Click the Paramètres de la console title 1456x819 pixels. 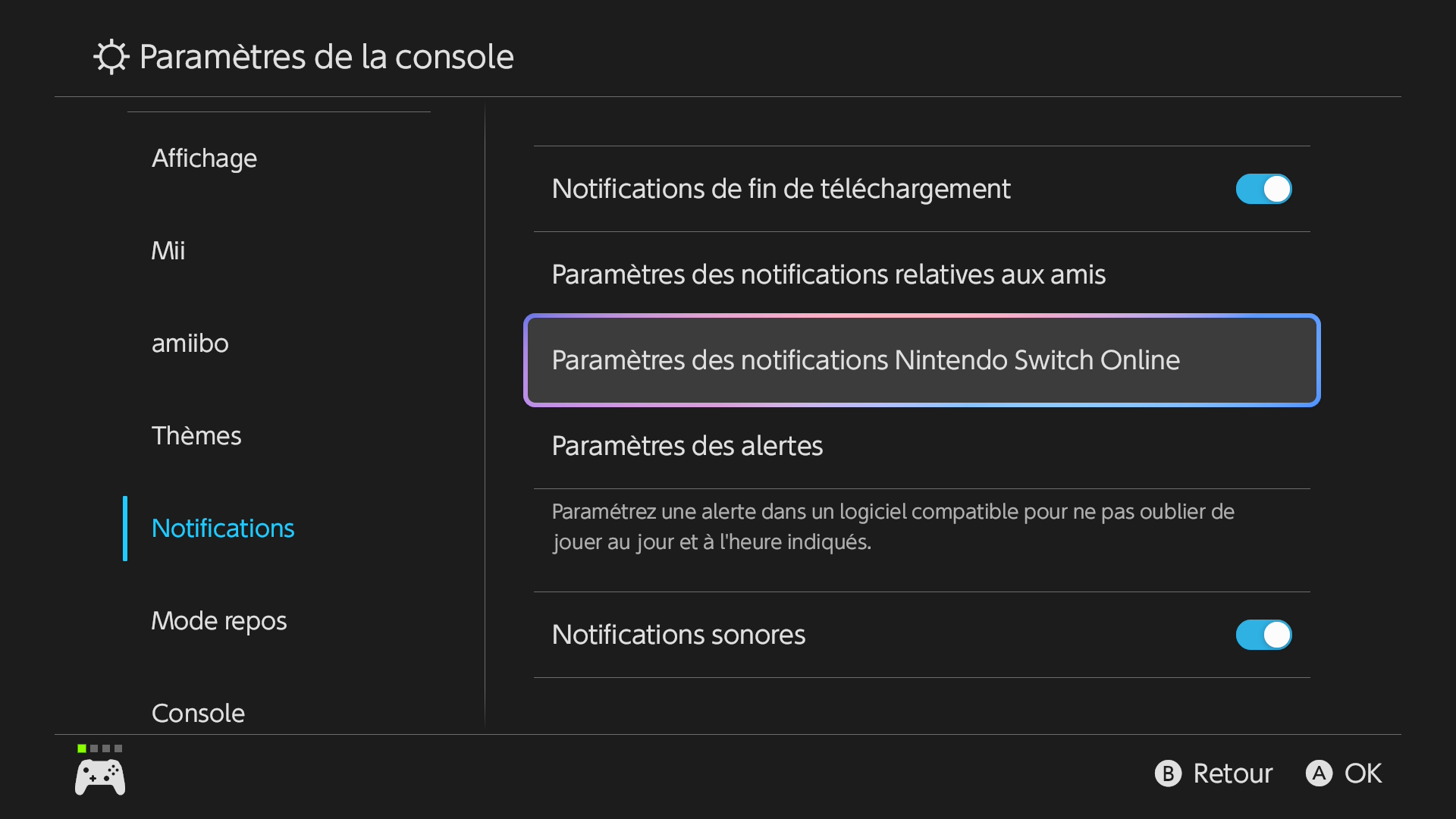tap(327, 57)
